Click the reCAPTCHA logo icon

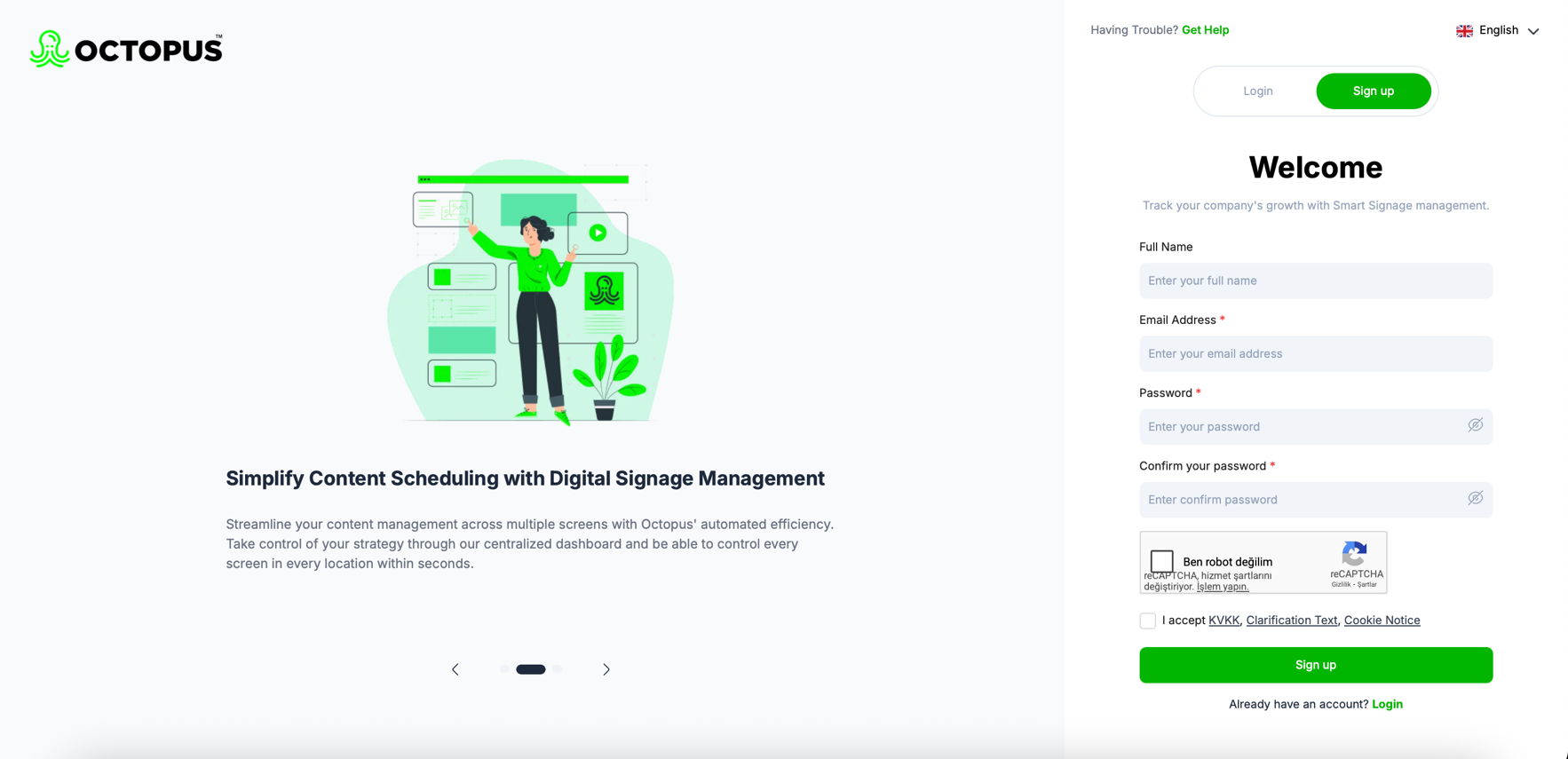pyautogui.click(x=1355, y=554)
